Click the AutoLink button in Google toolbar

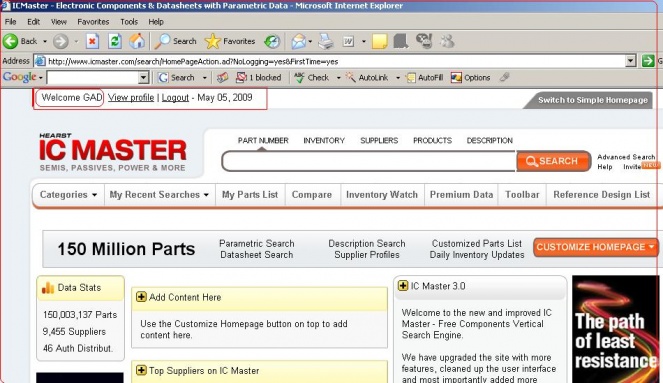point(367,78)
